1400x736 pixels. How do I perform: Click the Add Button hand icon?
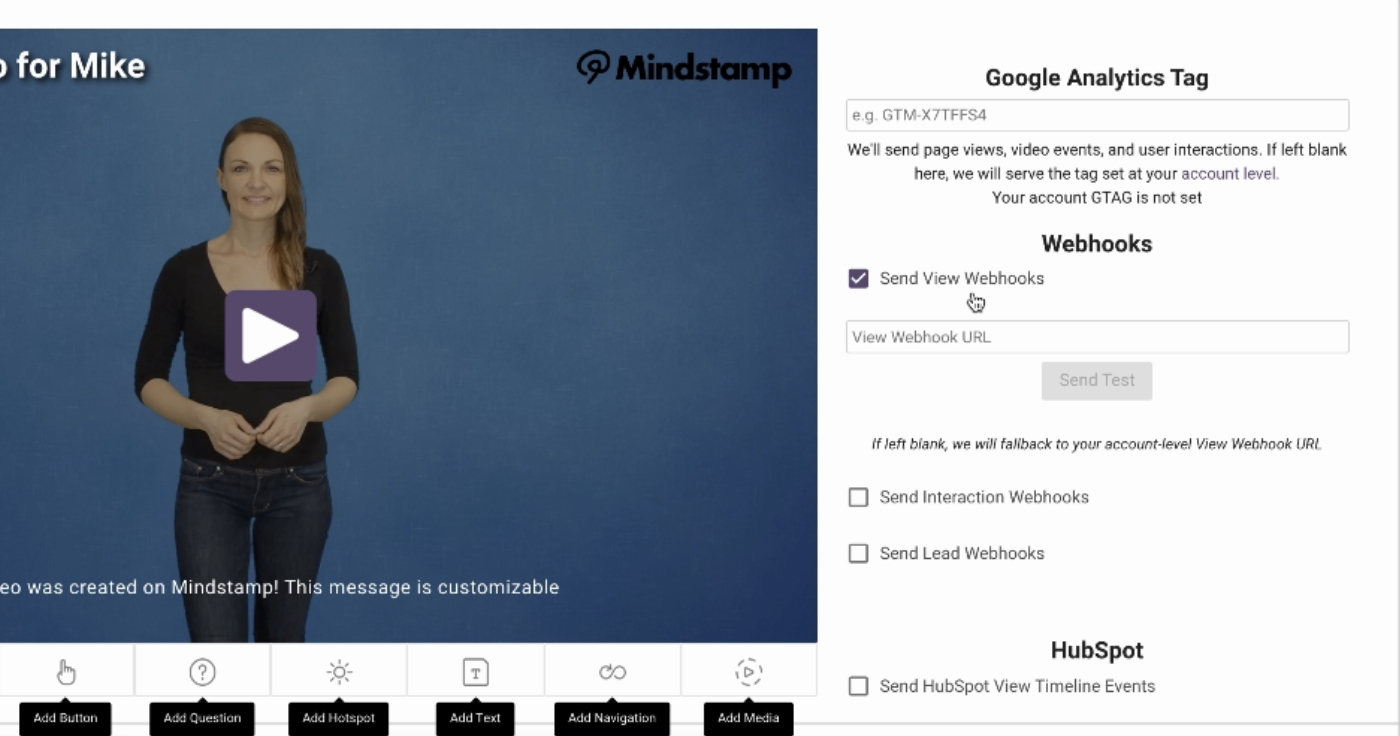(x=66, y=672)
